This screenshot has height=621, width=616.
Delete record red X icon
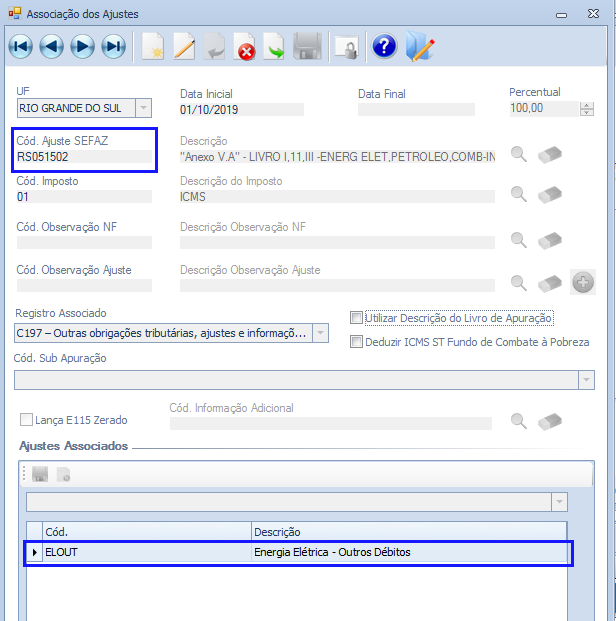click(x=244, y=47)
